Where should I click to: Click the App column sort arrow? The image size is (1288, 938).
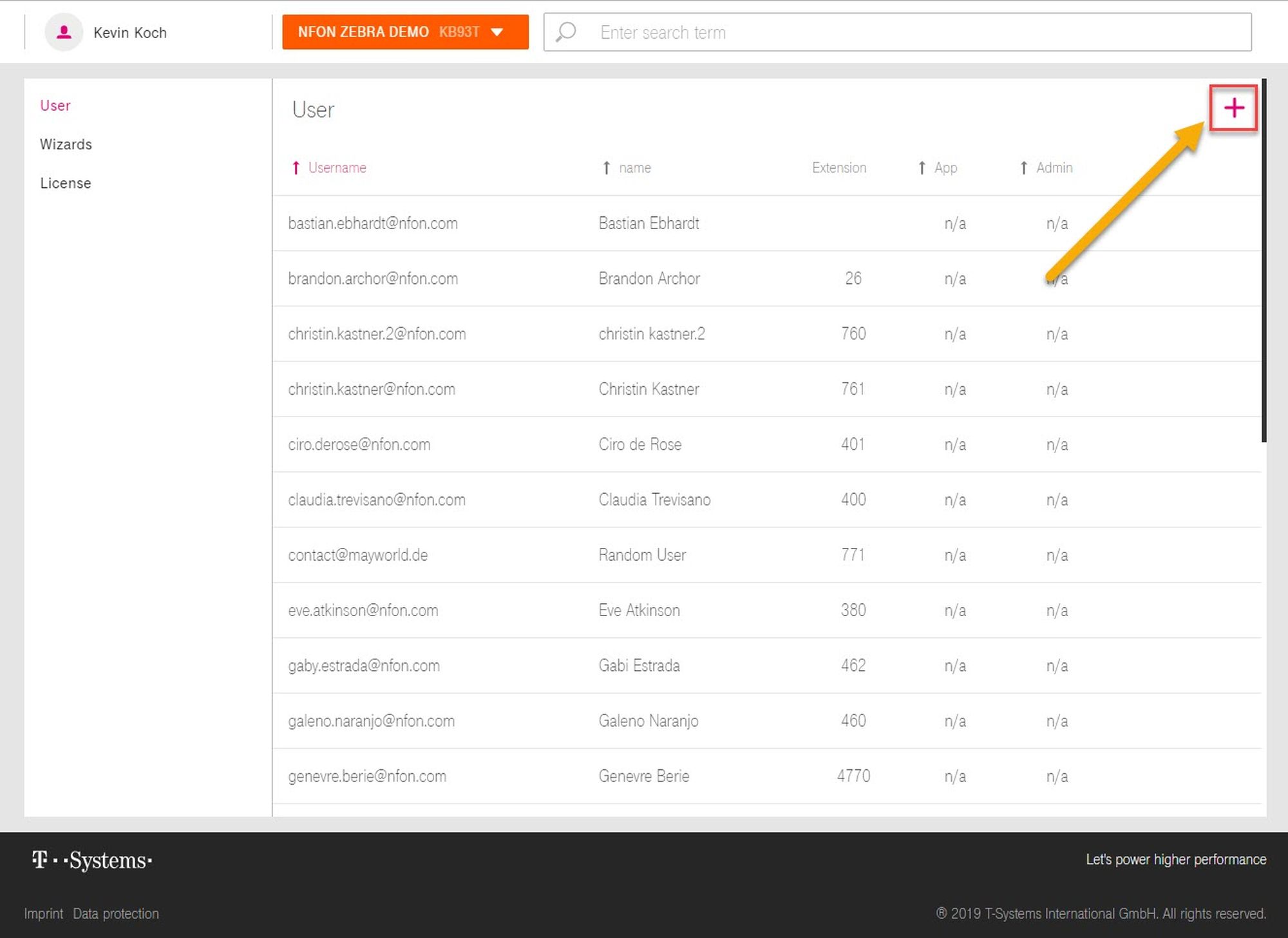pos(922,168)
